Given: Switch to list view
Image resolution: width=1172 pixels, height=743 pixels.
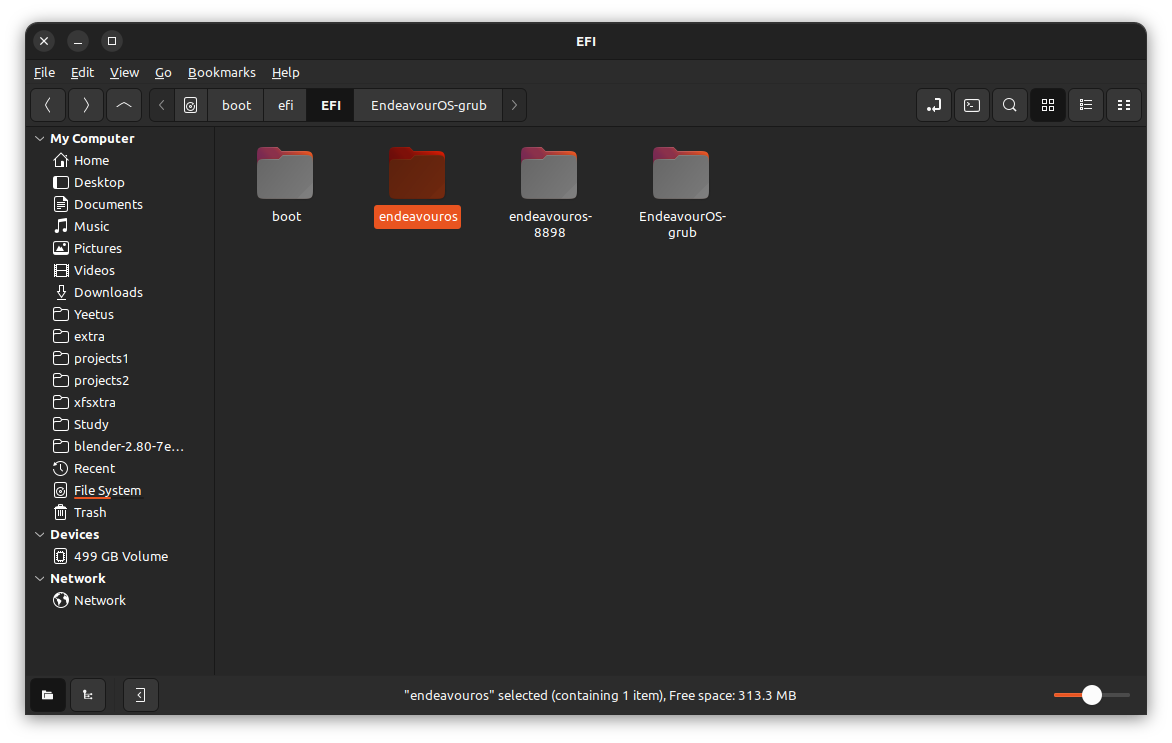Looking at the screenshot, I should 1085,105.
